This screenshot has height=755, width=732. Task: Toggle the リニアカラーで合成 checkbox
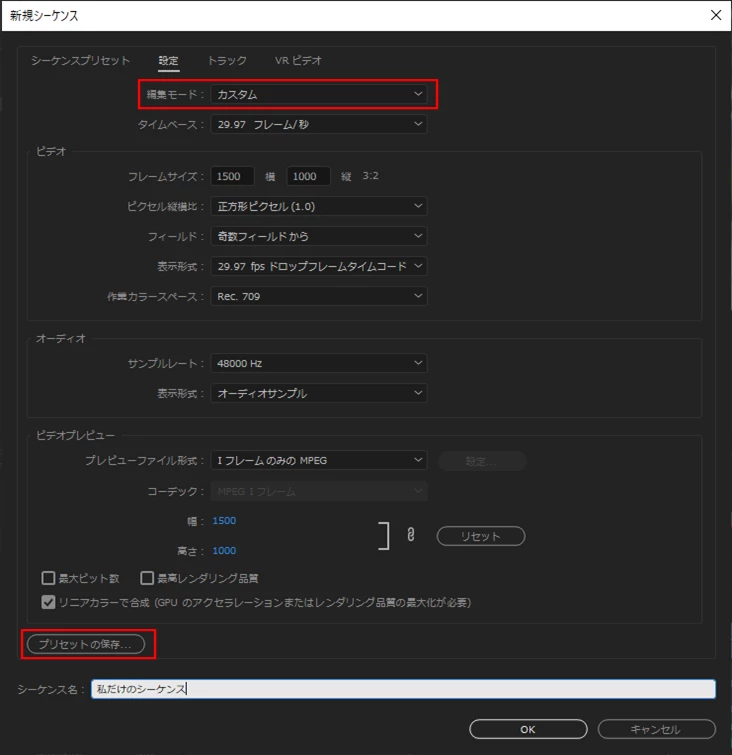pos(48,602)
